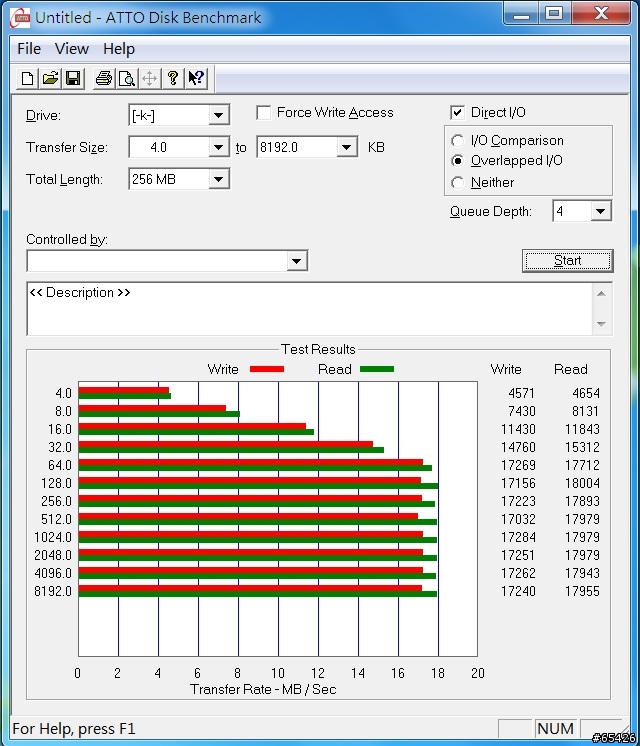Print results with the printer icon
The width and height of the screenshot is (640, 746).
click(x=103, y=78)
